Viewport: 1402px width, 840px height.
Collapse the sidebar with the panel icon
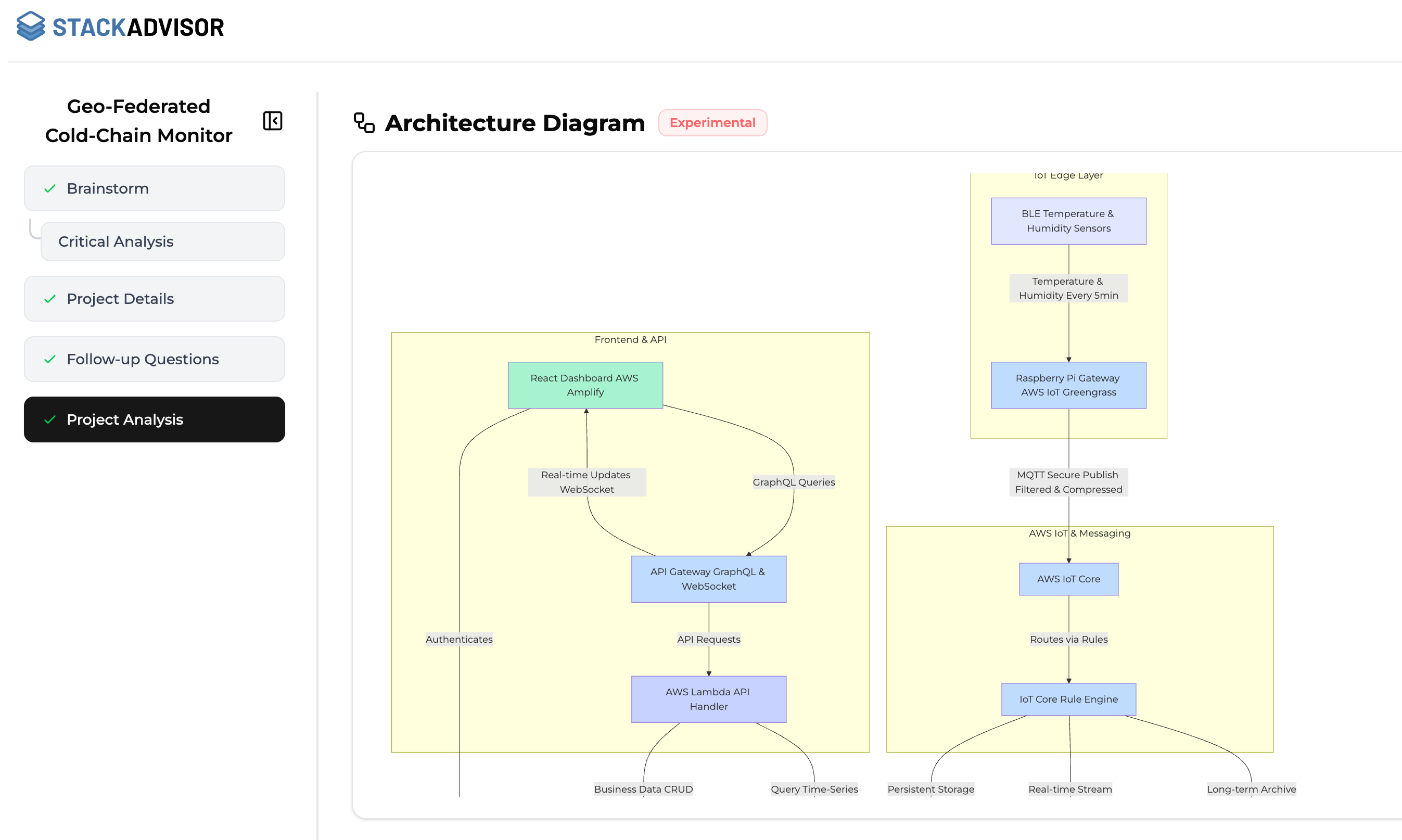(272, 121)
